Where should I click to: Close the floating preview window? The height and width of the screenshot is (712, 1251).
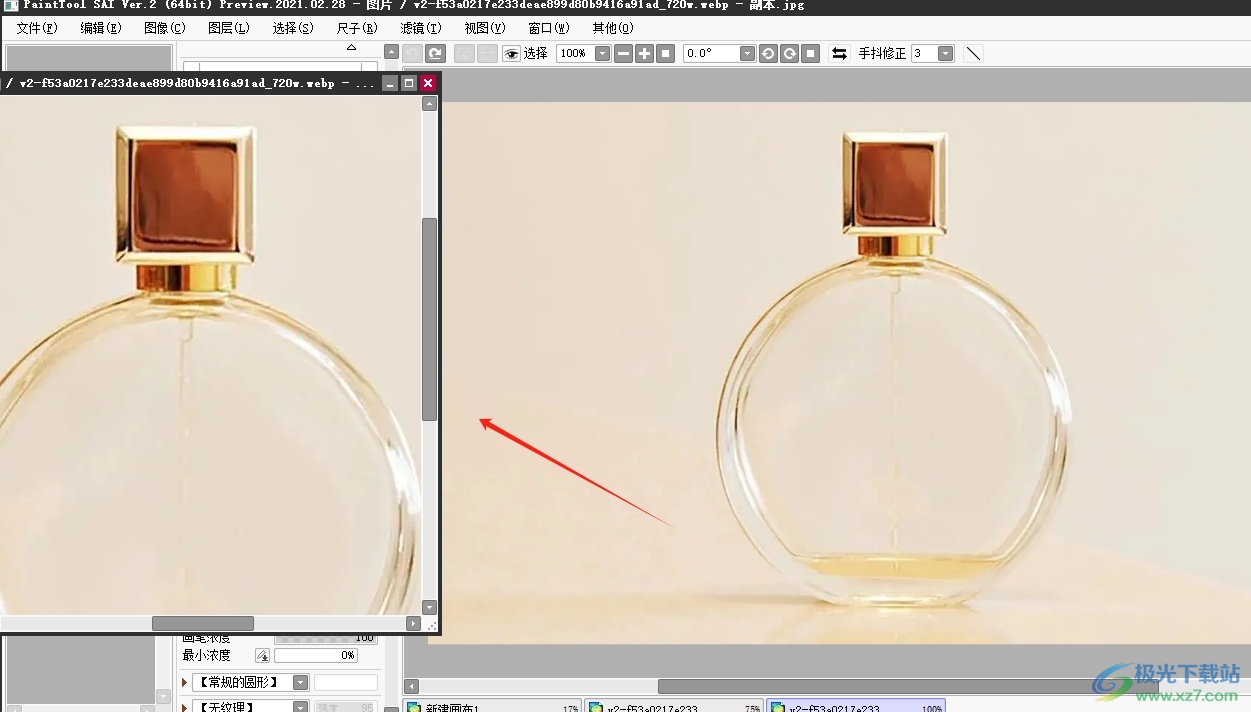428,83
